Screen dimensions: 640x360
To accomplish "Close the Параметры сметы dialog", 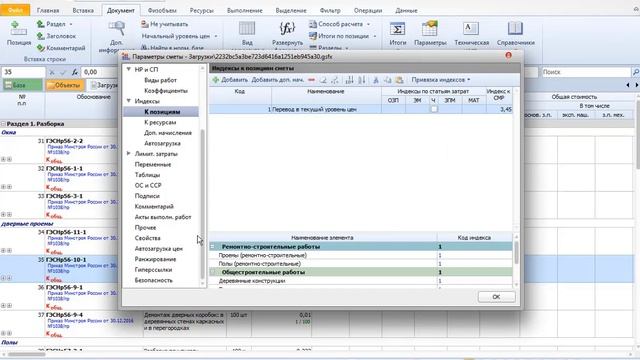I will [508, 56].
